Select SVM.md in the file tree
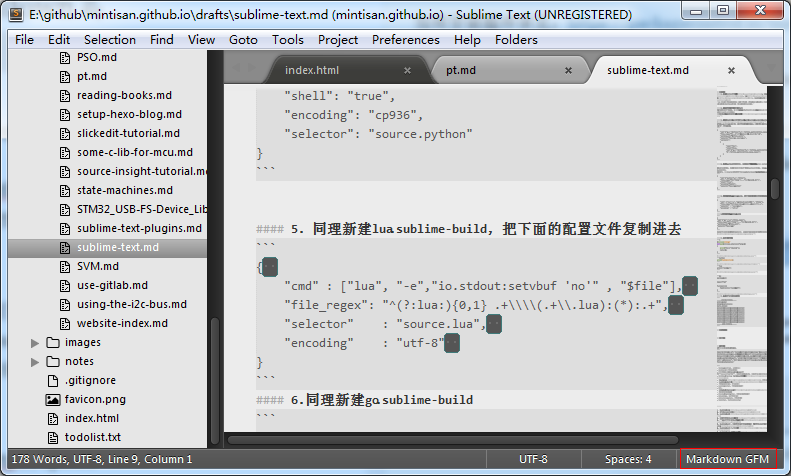Viewport: 791px width, 476px height. click(98, 267)
